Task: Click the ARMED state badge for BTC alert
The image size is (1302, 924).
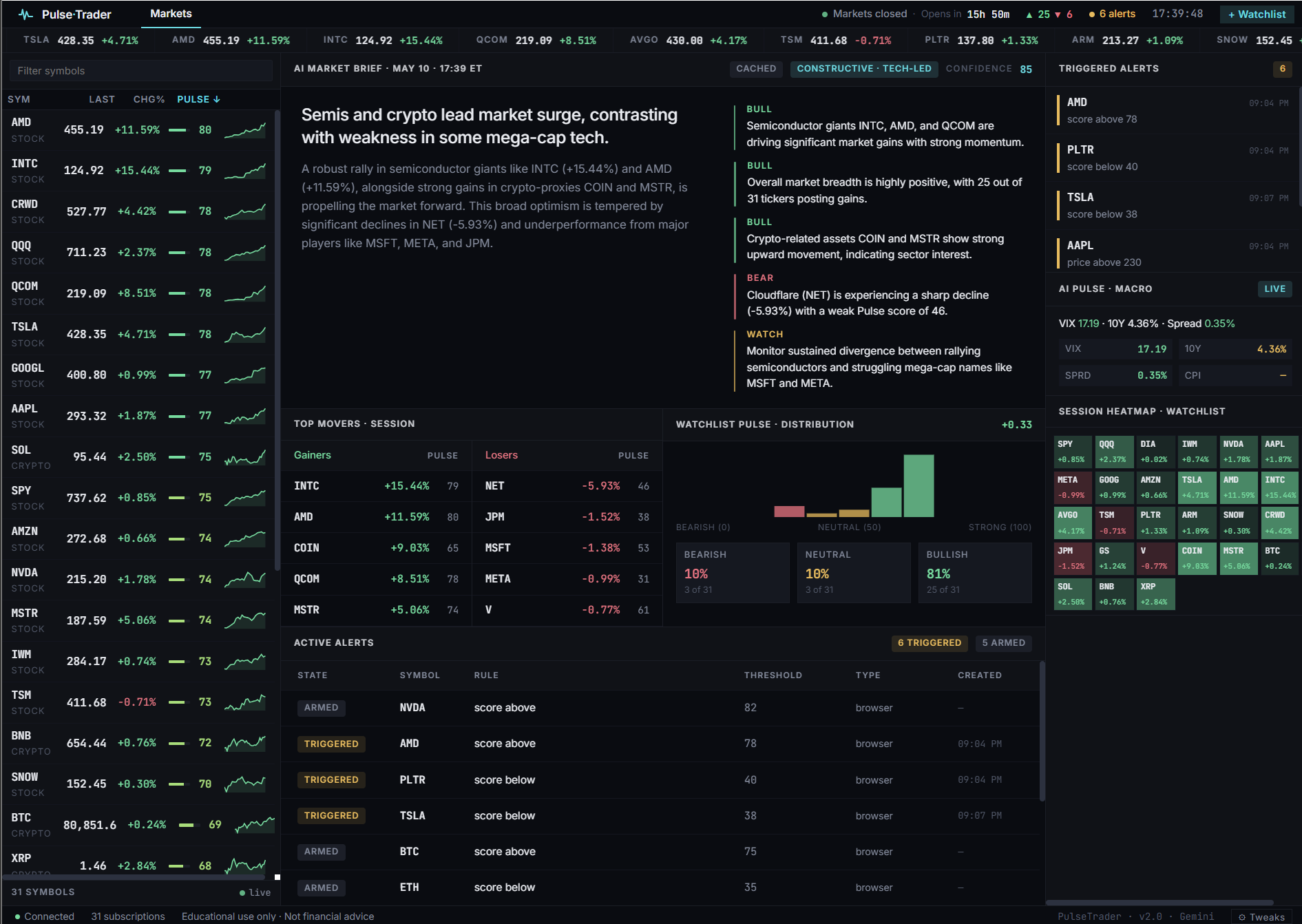Action: click(x=322, y=852)
